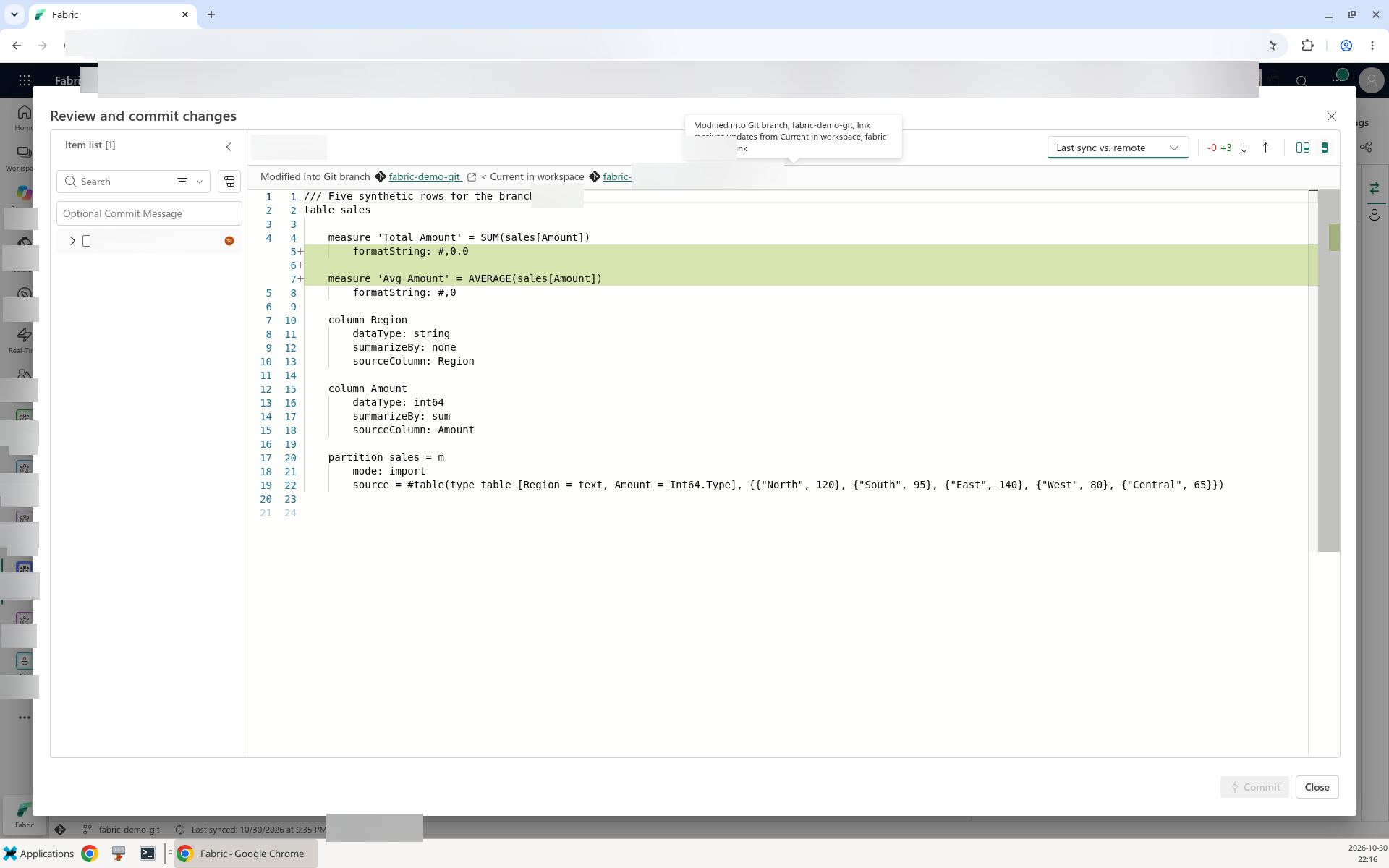Open the Current in workspace fabric- link
Viewport: 1389px width, 868px height.
tap(617, 176)
